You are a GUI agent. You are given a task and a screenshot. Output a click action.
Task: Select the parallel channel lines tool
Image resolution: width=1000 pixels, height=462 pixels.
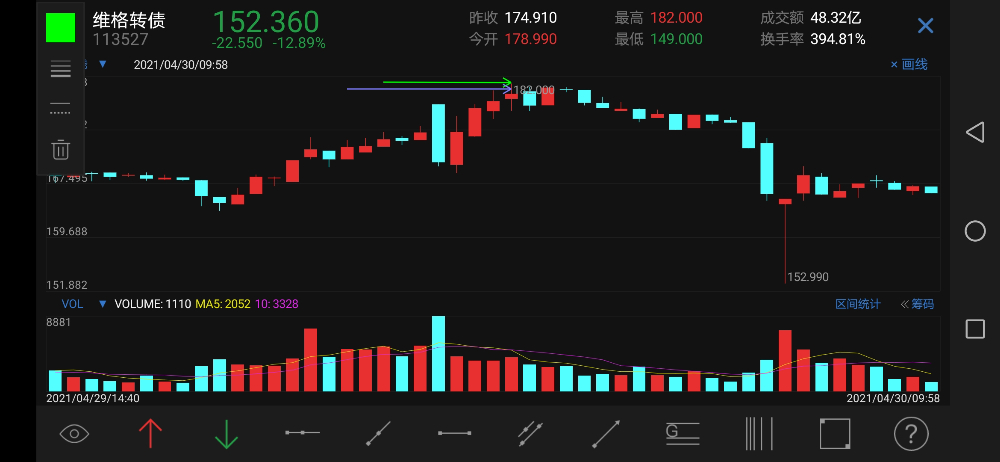[531, 434]
